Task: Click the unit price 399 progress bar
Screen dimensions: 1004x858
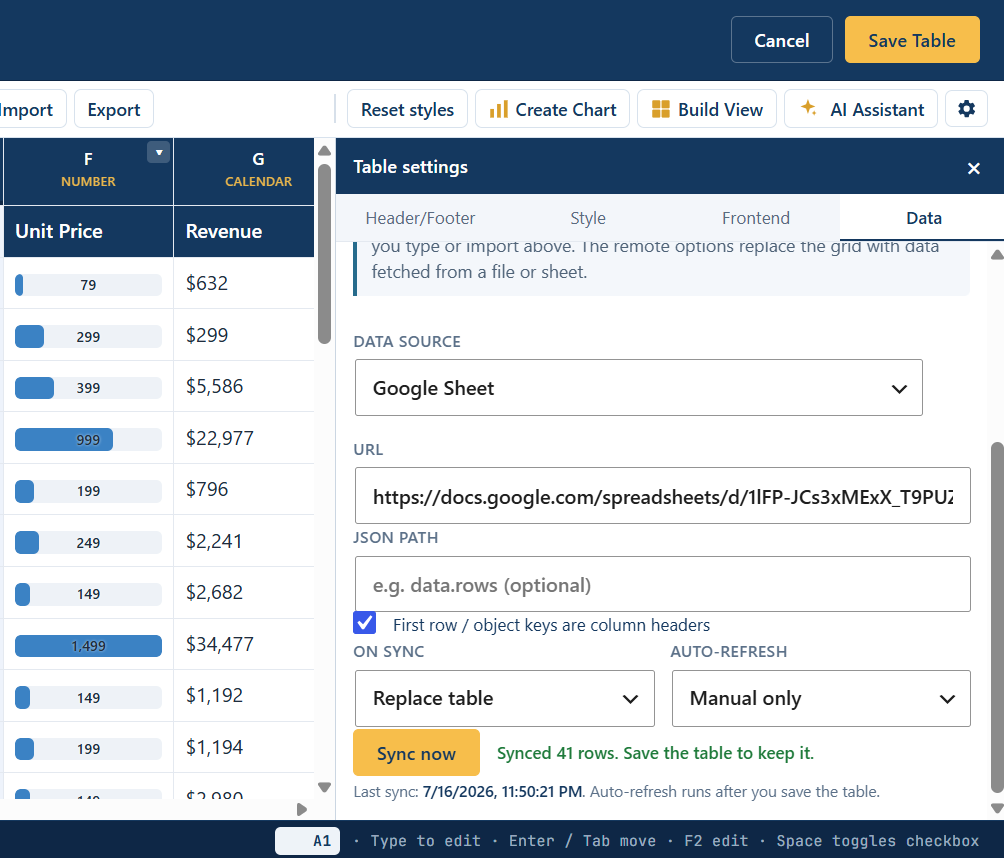Action: coord(88,388)
